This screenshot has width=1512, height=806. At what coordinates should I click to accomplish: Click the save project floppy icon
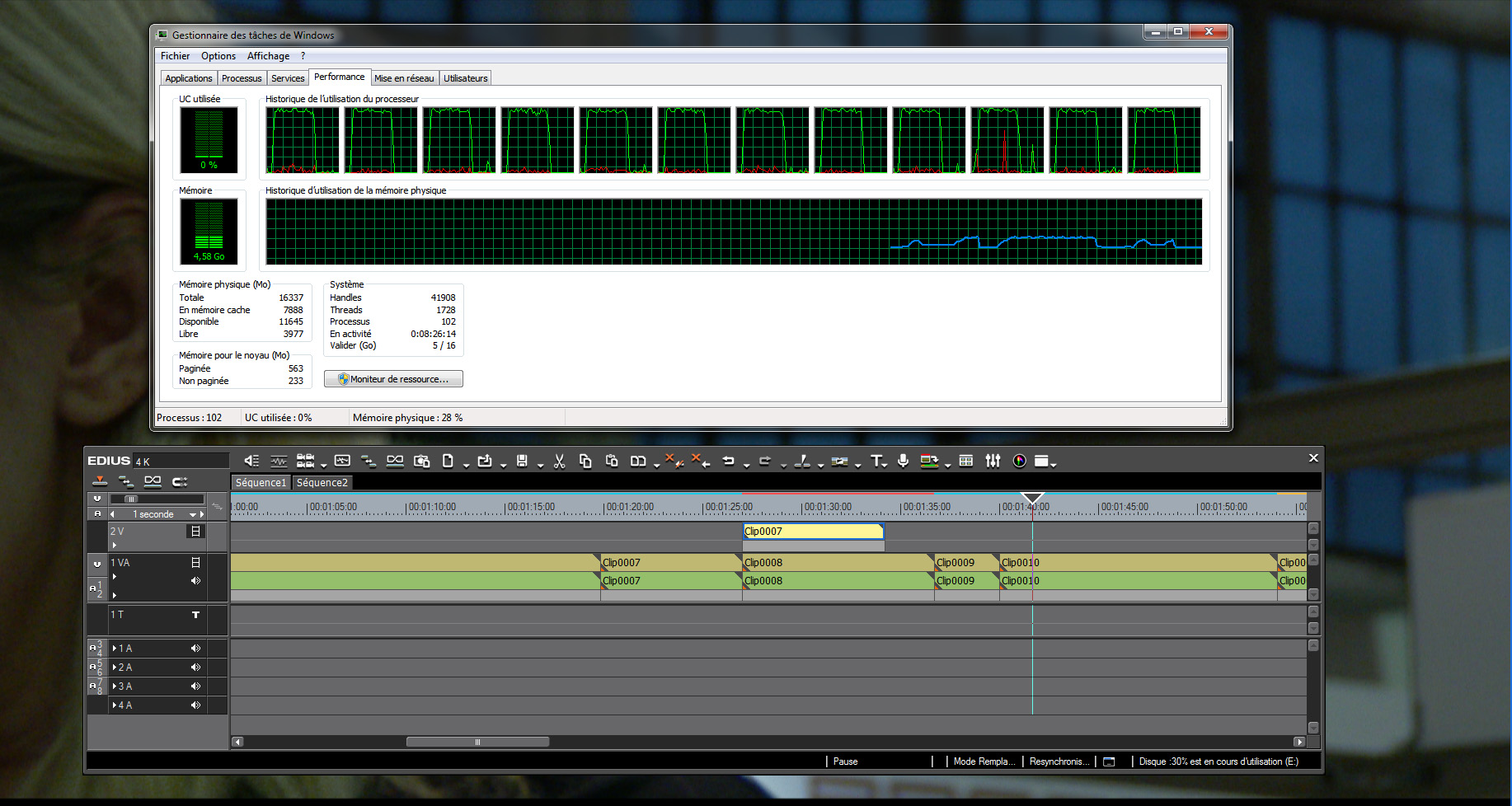click(x=522, y=462)
